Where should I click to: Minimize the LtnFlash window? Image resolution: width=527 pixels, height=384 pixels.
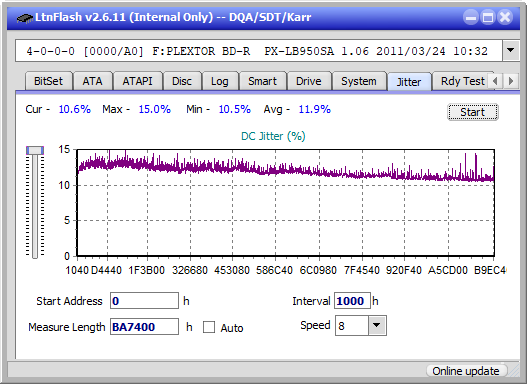pos(471,17)
